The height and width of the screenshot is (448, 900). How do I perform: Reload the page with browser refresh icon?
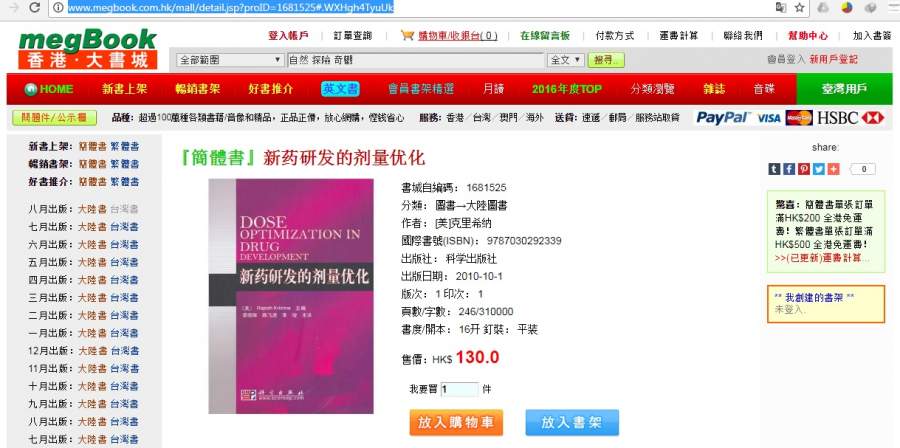pos(35,7)
